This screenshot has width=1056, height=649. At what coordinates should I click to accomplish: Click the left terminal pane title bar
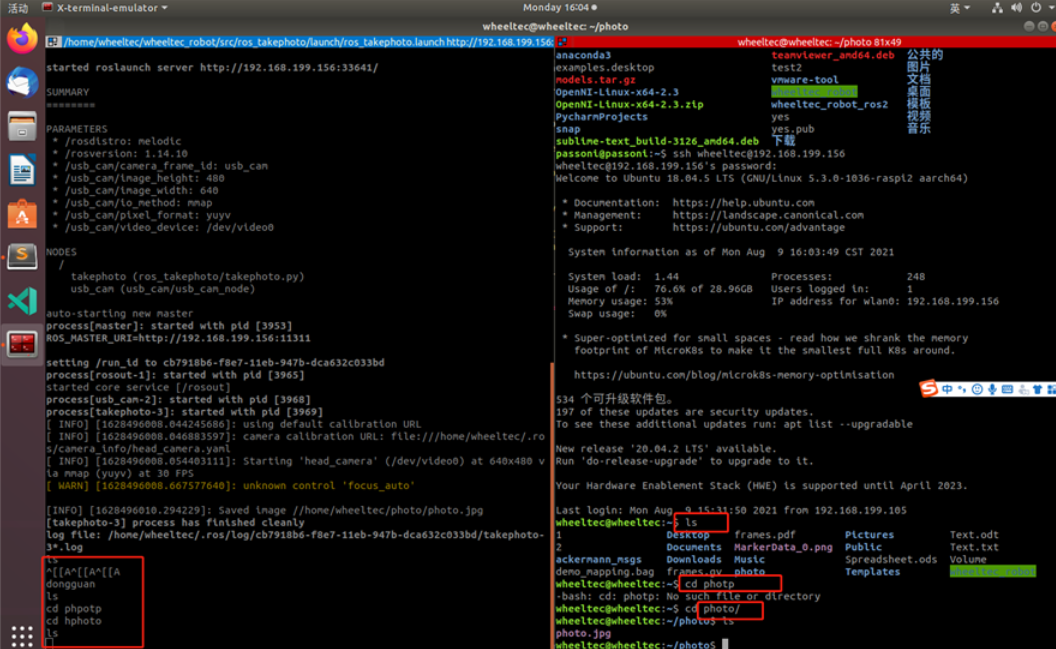point(300,42)
